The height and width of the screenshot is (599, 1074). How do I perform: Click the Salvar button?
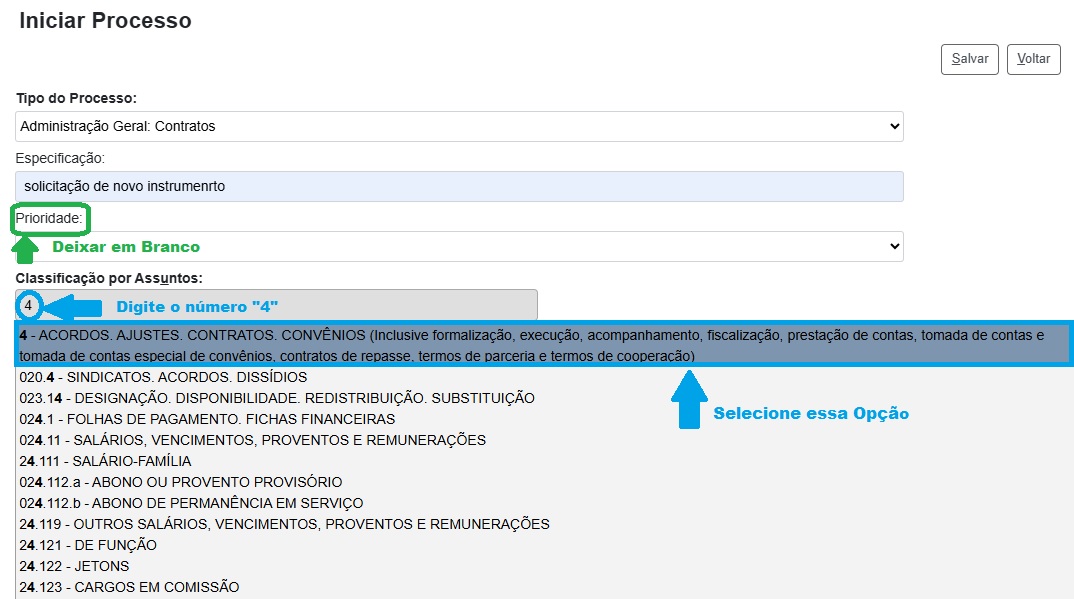click(969, 59)
